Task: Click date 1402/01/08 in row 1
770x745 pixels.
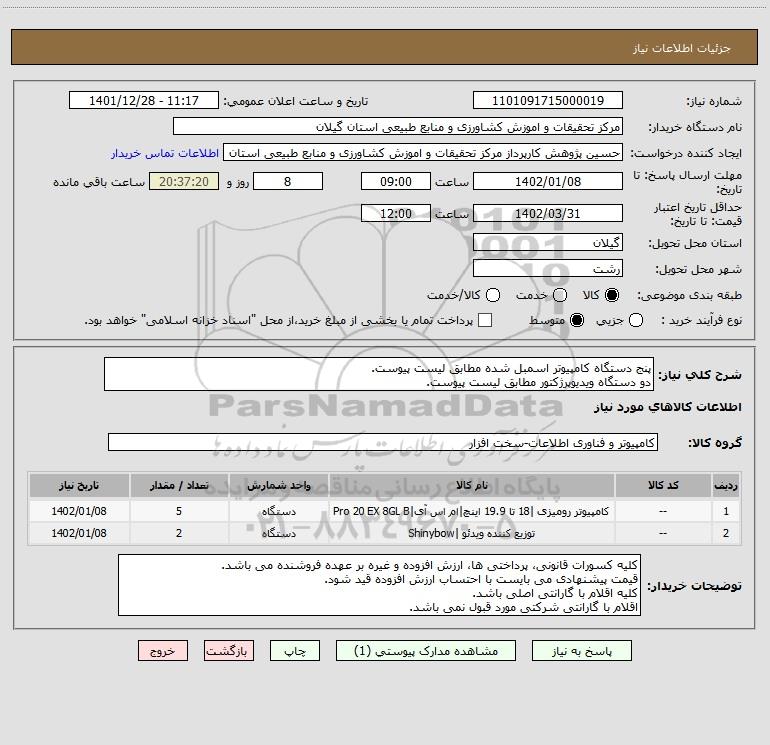Action: pos(79,511)
